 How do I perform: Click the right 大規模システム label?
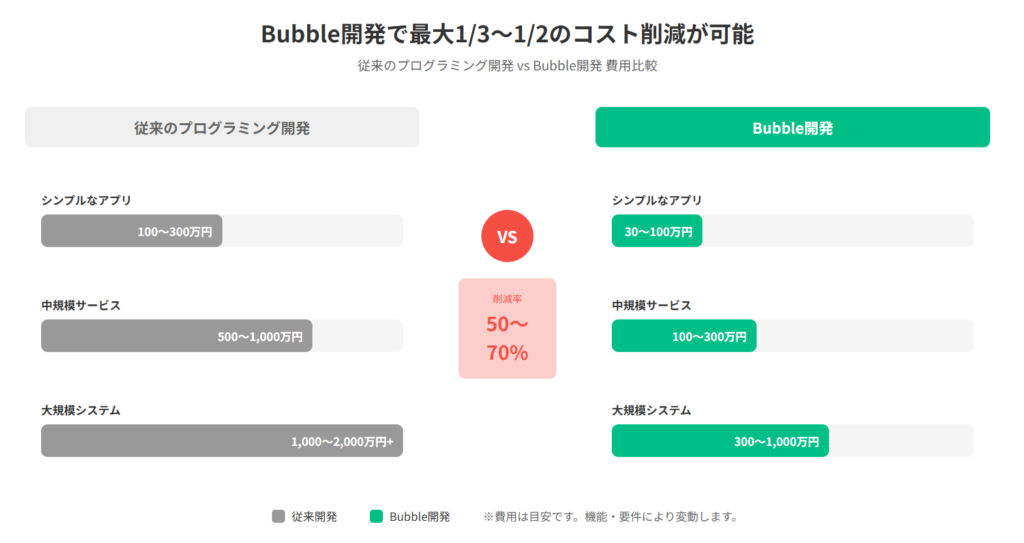[651, 410]
